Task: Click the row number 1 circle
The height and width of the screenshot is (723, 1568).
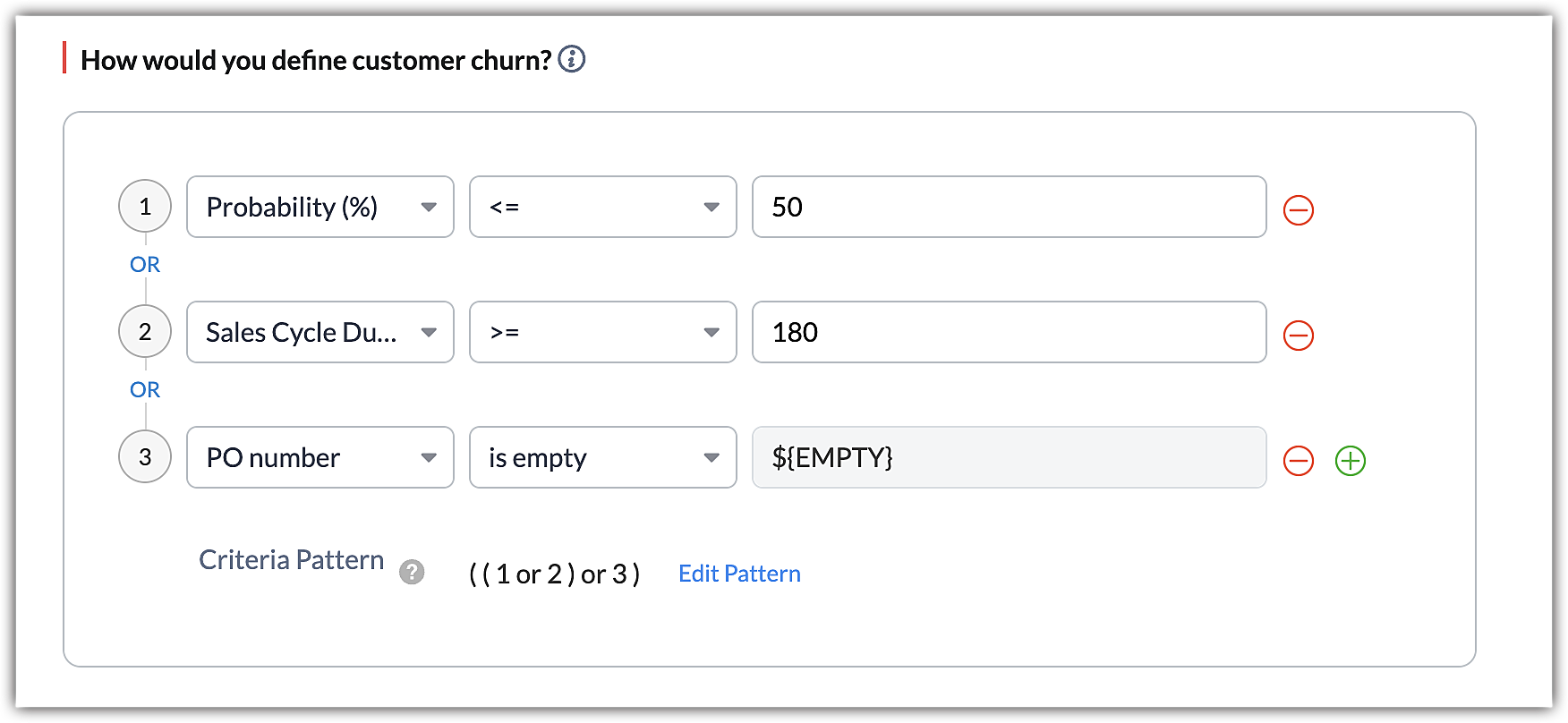Action: point(145,207)
